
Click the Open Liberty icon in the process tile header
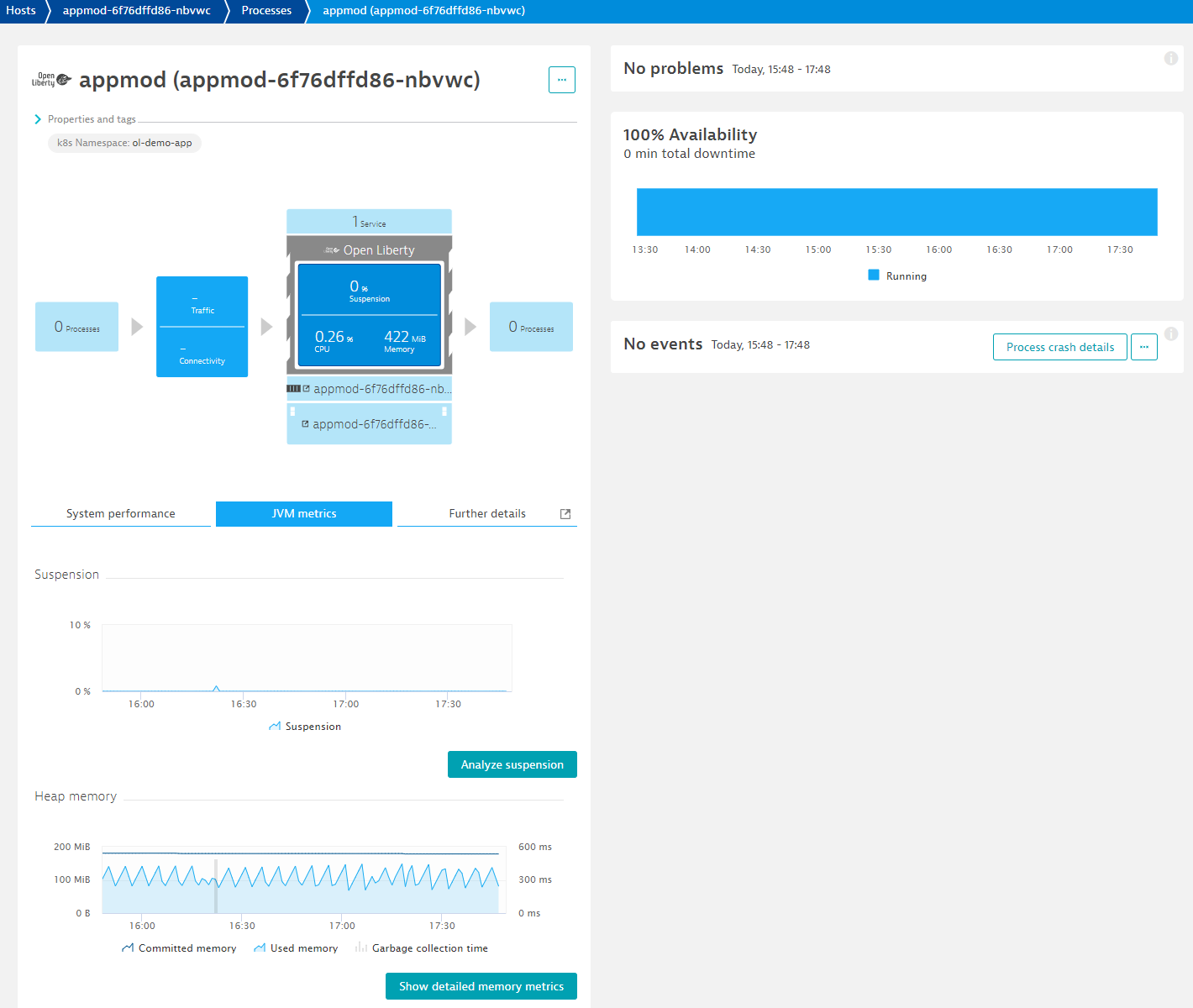[333, 250]
